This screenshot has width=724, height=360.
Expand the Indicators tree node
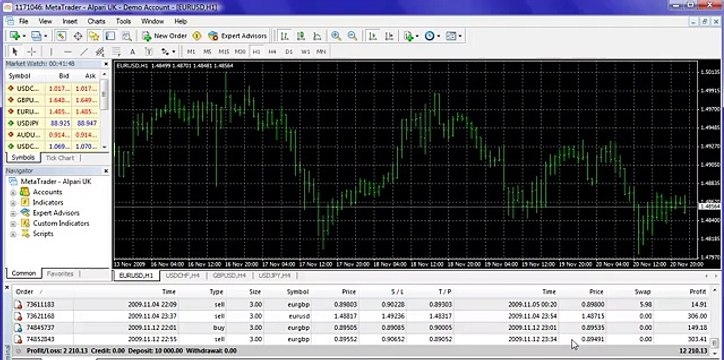tap(13, 203)
